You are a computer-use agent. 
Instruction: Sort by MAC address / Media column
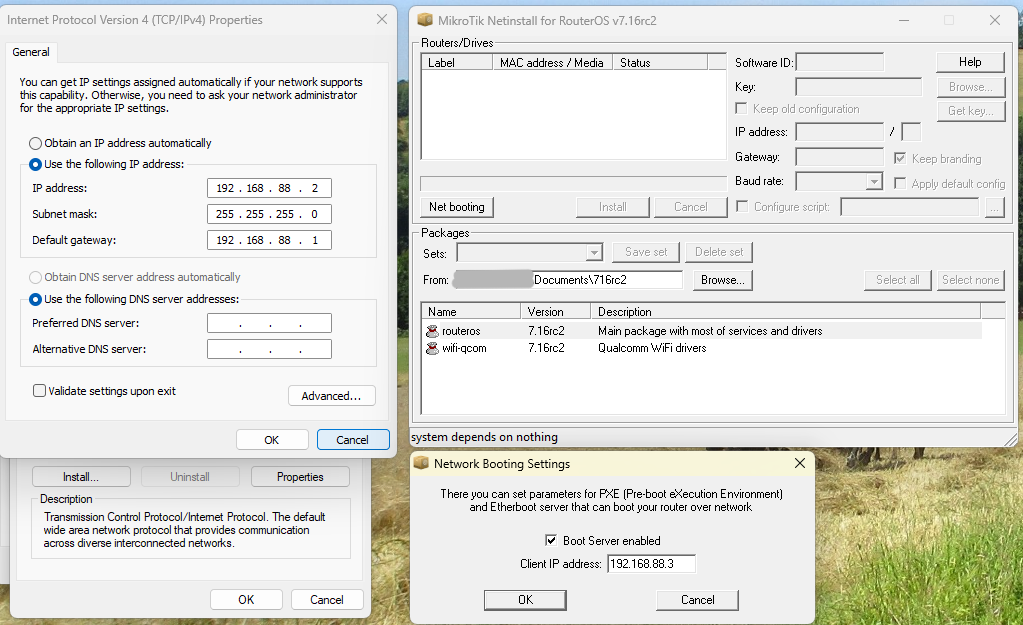(x=553, y=63)
